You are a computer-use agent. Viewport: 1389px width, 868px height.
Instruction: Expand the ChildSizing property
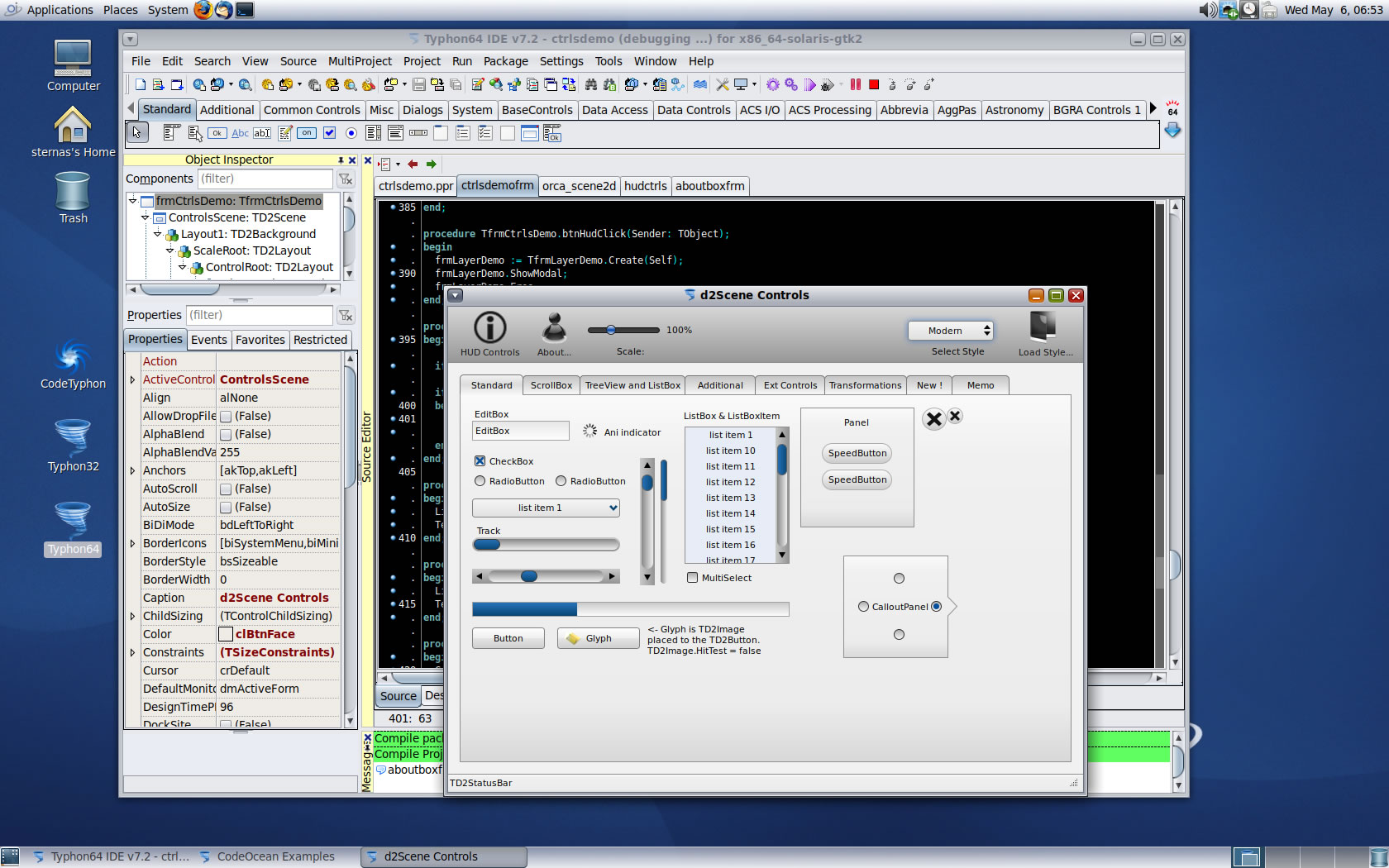pyautogui.click(x=132, y=616)
